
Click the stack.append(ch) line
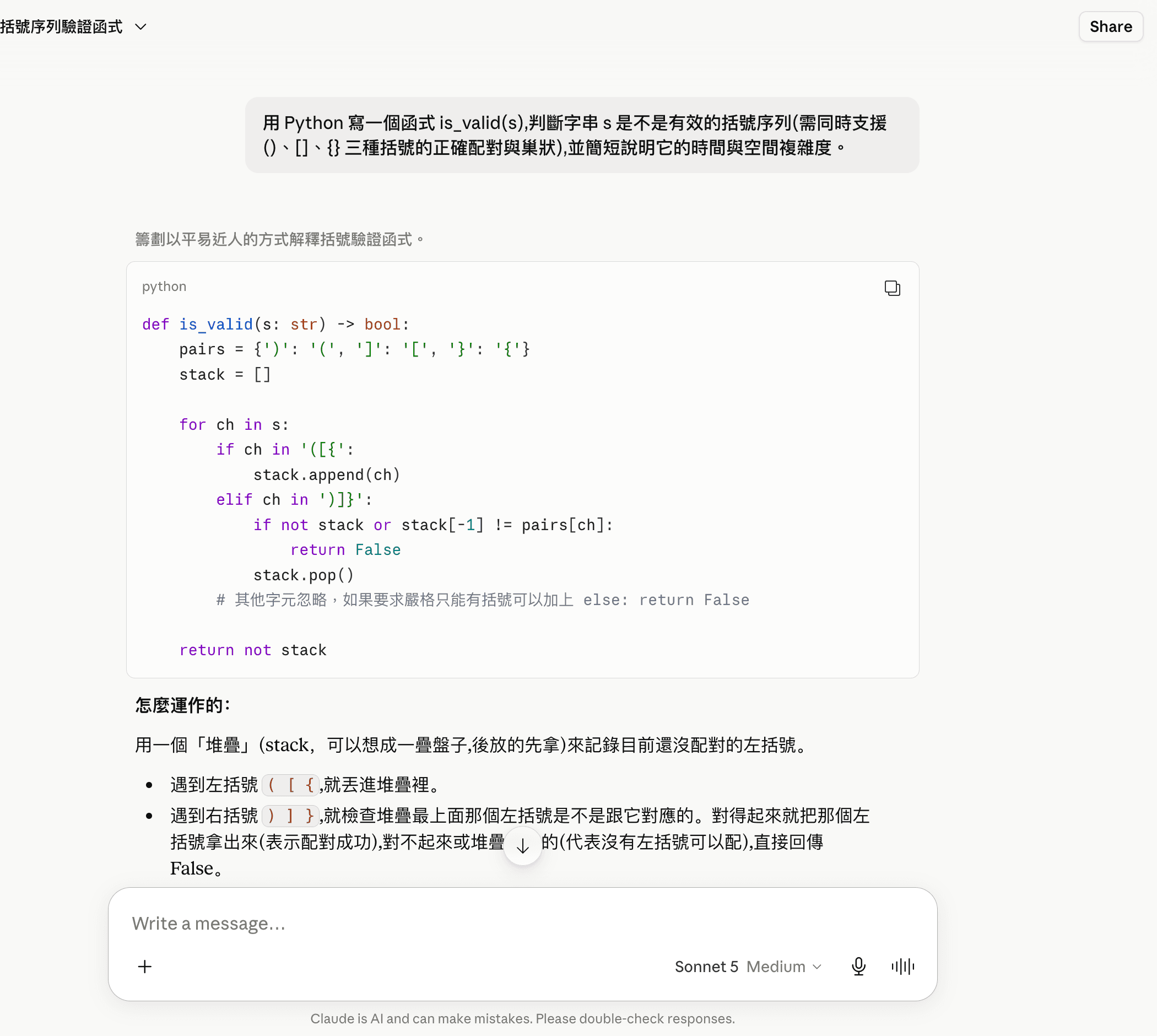click(327, 474)
